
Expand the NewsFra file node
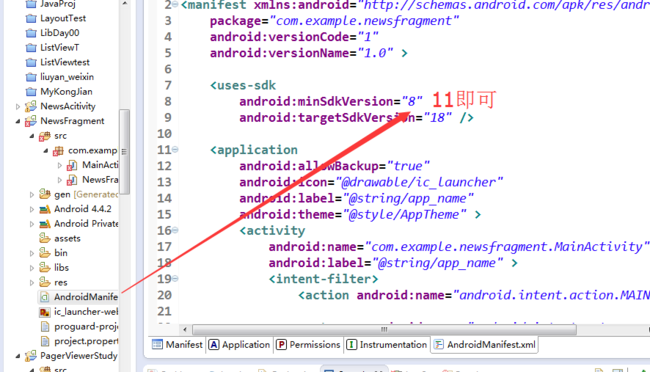pyautogui.click(x=60, y=180)
